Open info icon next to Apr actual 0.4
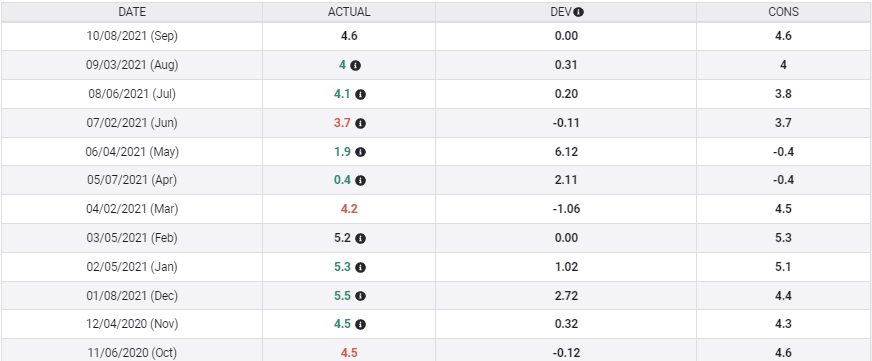The height and width of the screenshot is (361, 872). (x=360, y=181)
